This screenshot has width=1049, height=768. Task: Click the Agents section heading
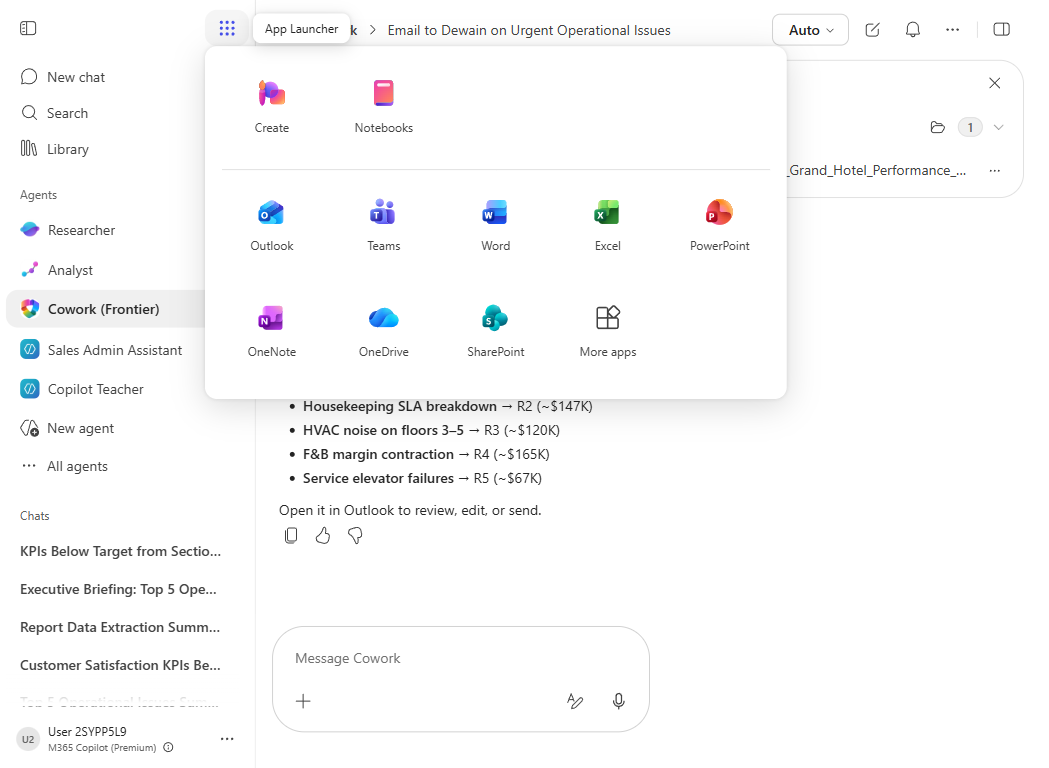[38, 195]
